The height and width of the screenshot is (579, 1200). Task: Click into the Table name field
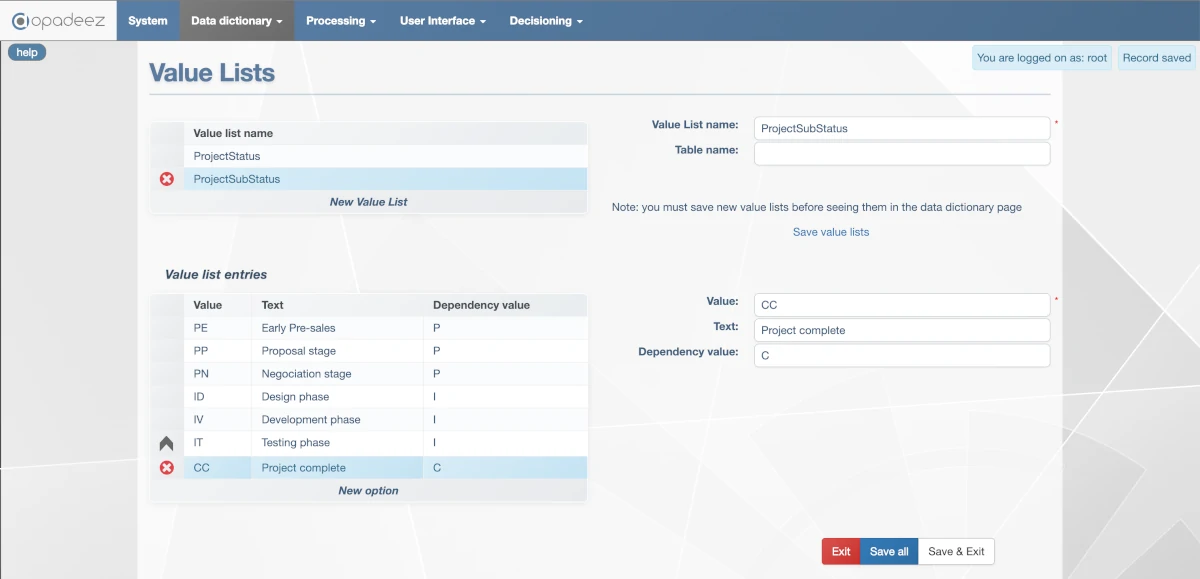pyautogui.click(x=901, y=153)
